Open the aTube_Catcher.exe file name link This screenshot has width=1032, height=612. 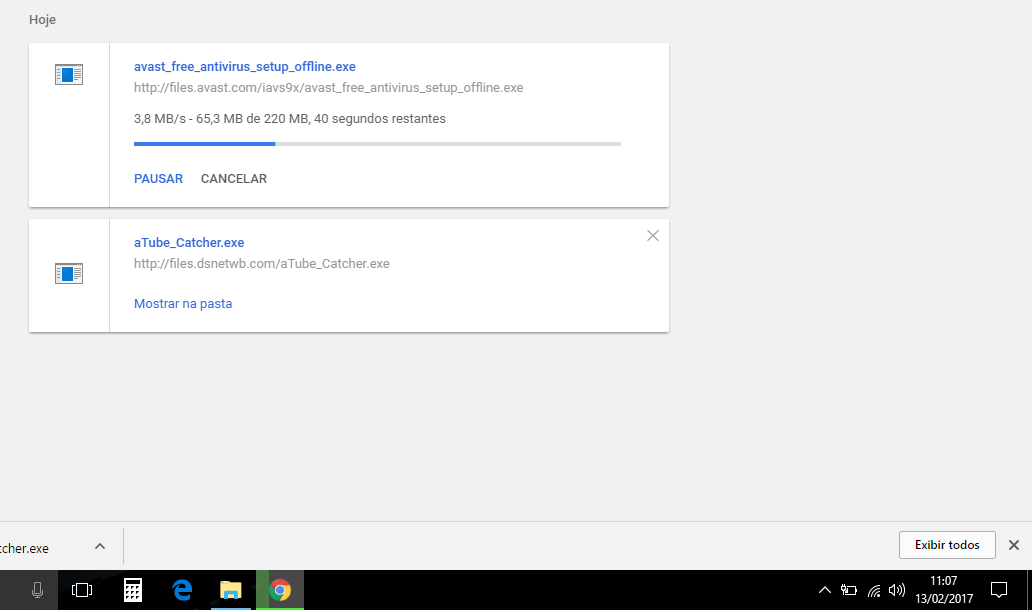click(x=189, y=242)
